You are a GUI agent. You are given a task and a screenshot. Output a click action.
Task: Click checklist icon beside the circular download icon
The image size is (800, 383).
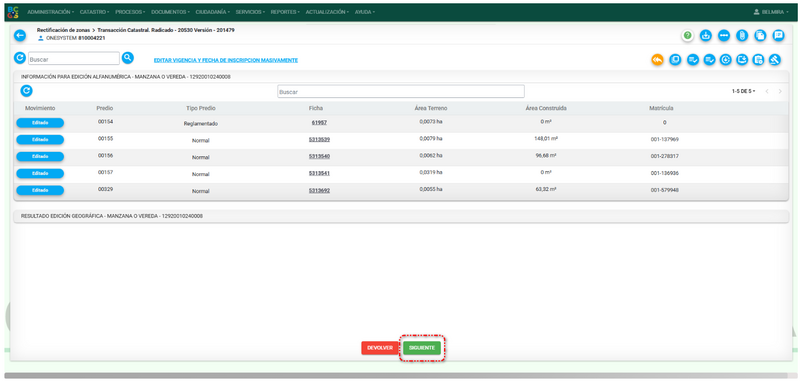[x=709, y=60]
